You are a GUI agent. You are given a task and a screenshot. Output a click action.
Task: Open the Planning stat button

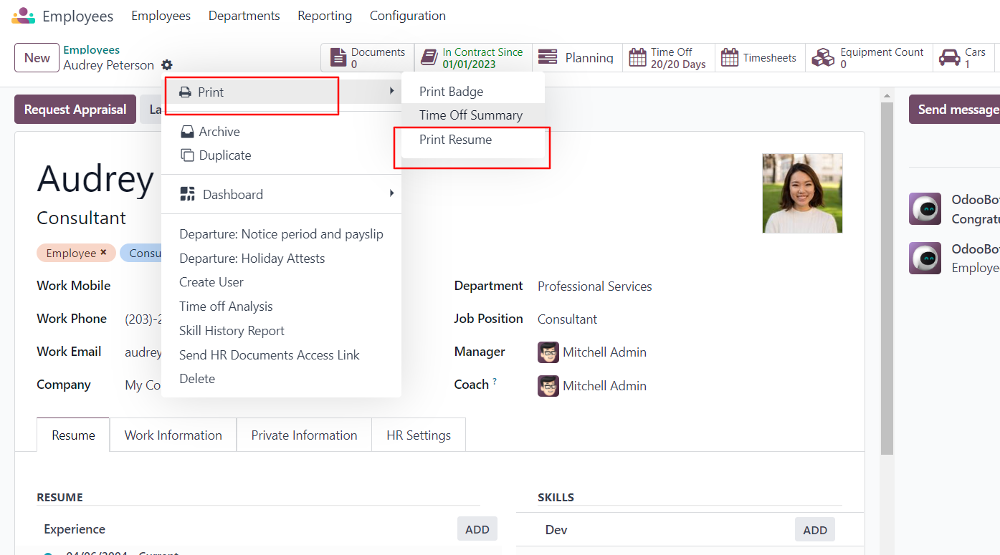[575, 58]
